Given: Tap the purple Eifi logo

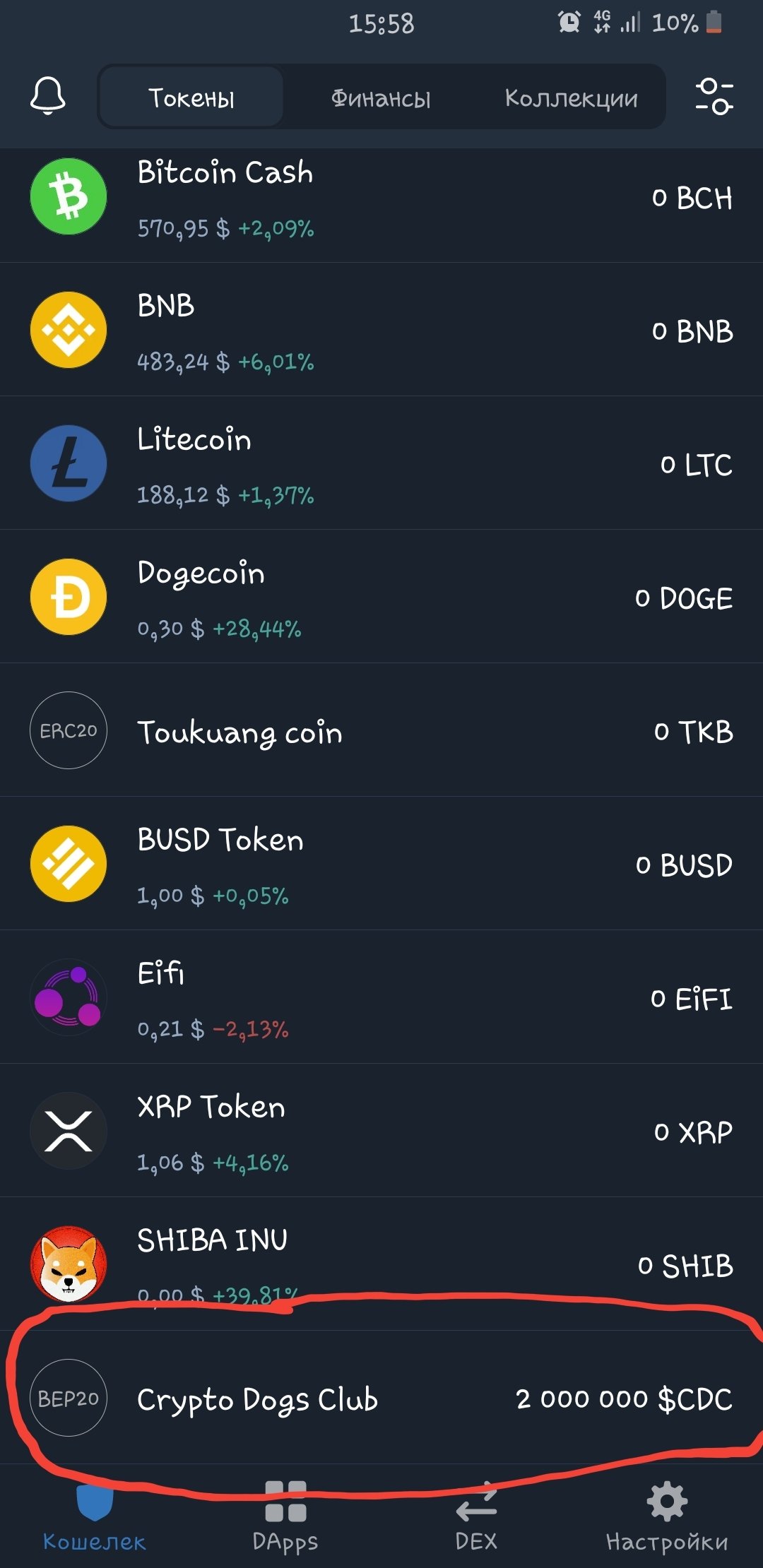Looking at the screenshot, I should tap(69, 997).
